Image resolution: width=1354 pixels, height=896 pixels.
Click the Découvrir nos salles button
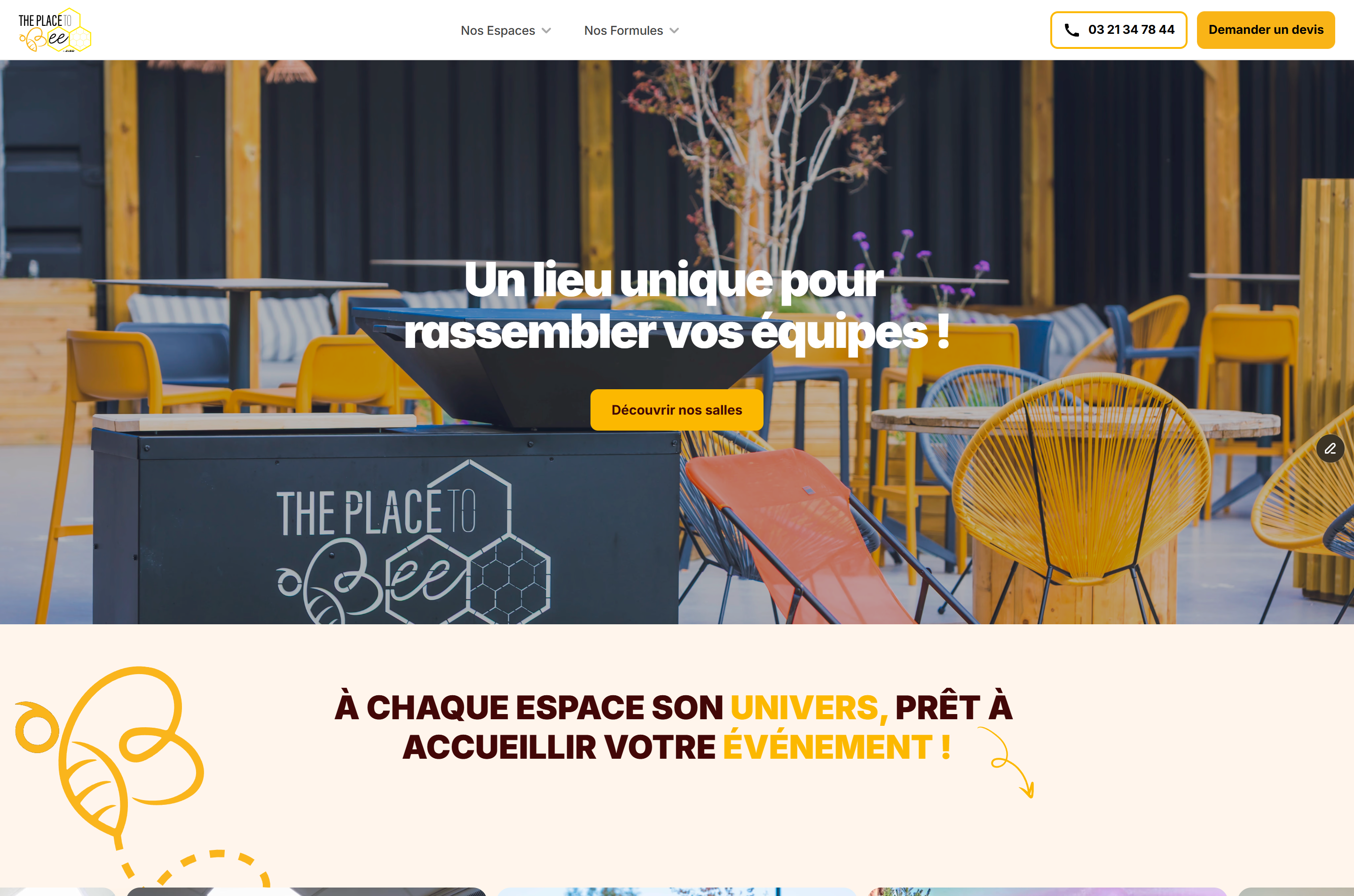tap(677, 410)
